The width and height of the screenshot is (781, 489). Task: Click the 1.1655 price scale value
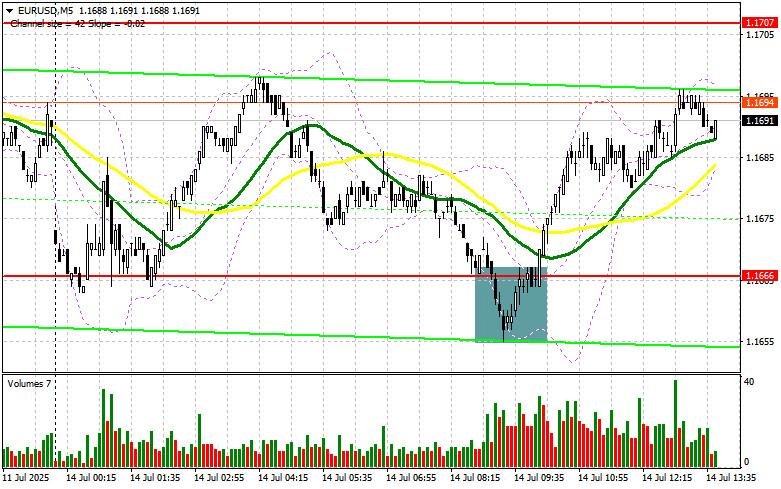pyautogui.click(x=760, y=342)
